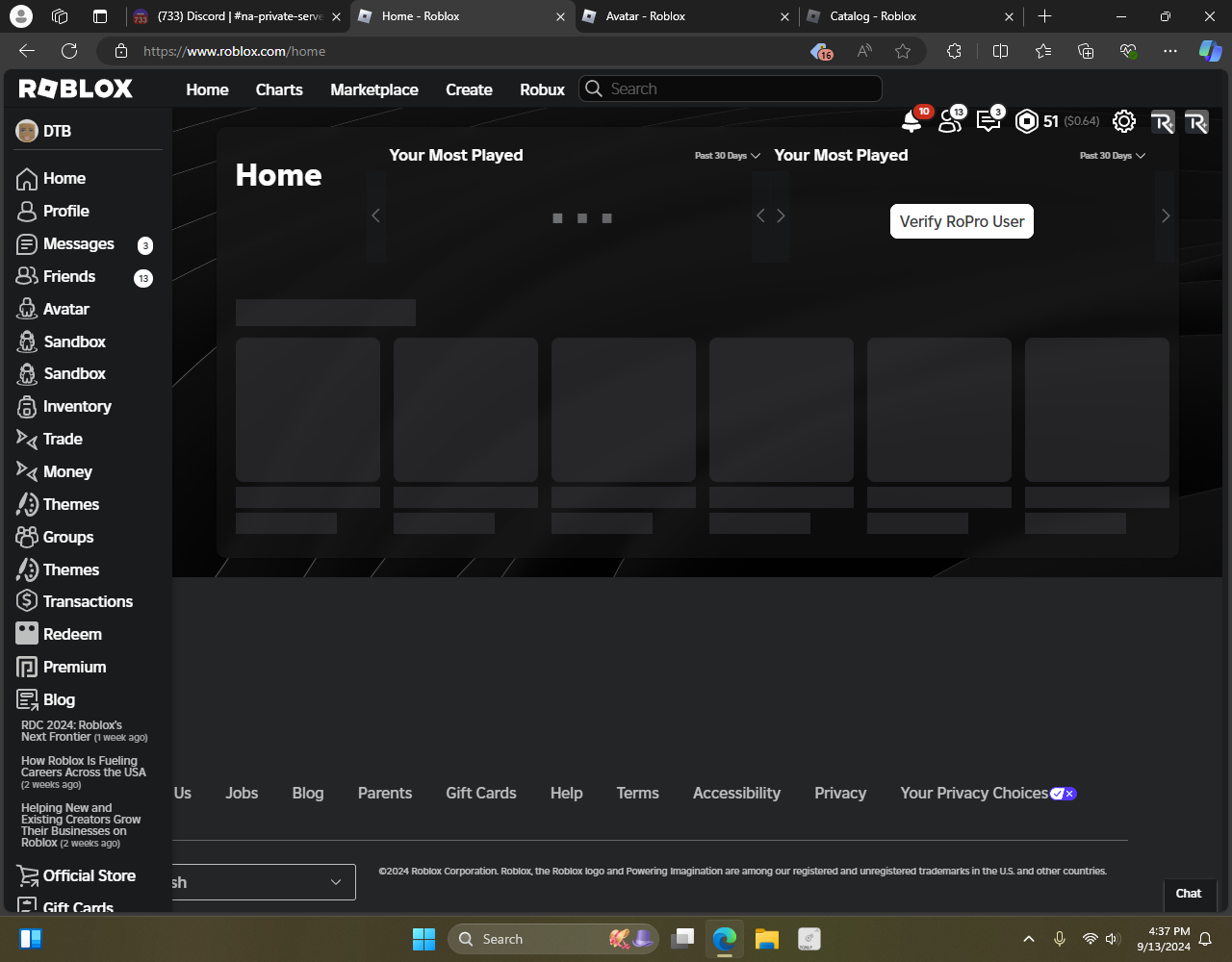The image size is (1232, 962).
Task: Open the Accessibility footer link
Action: (736, 793)
